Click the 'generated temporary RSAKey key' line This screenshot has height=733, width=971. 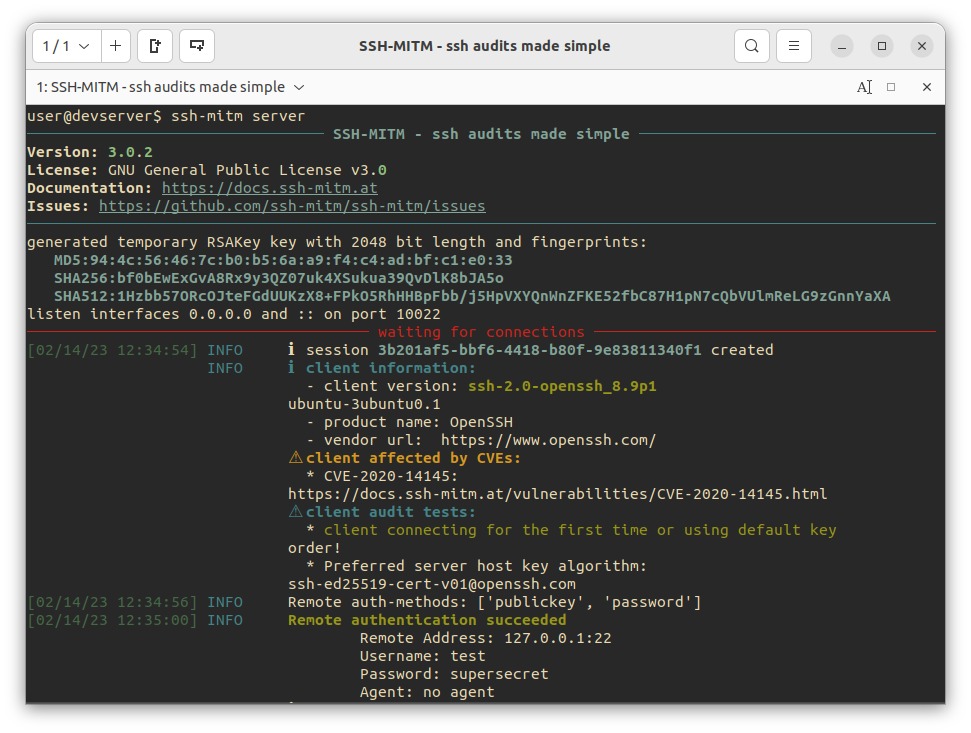(337, 242)
